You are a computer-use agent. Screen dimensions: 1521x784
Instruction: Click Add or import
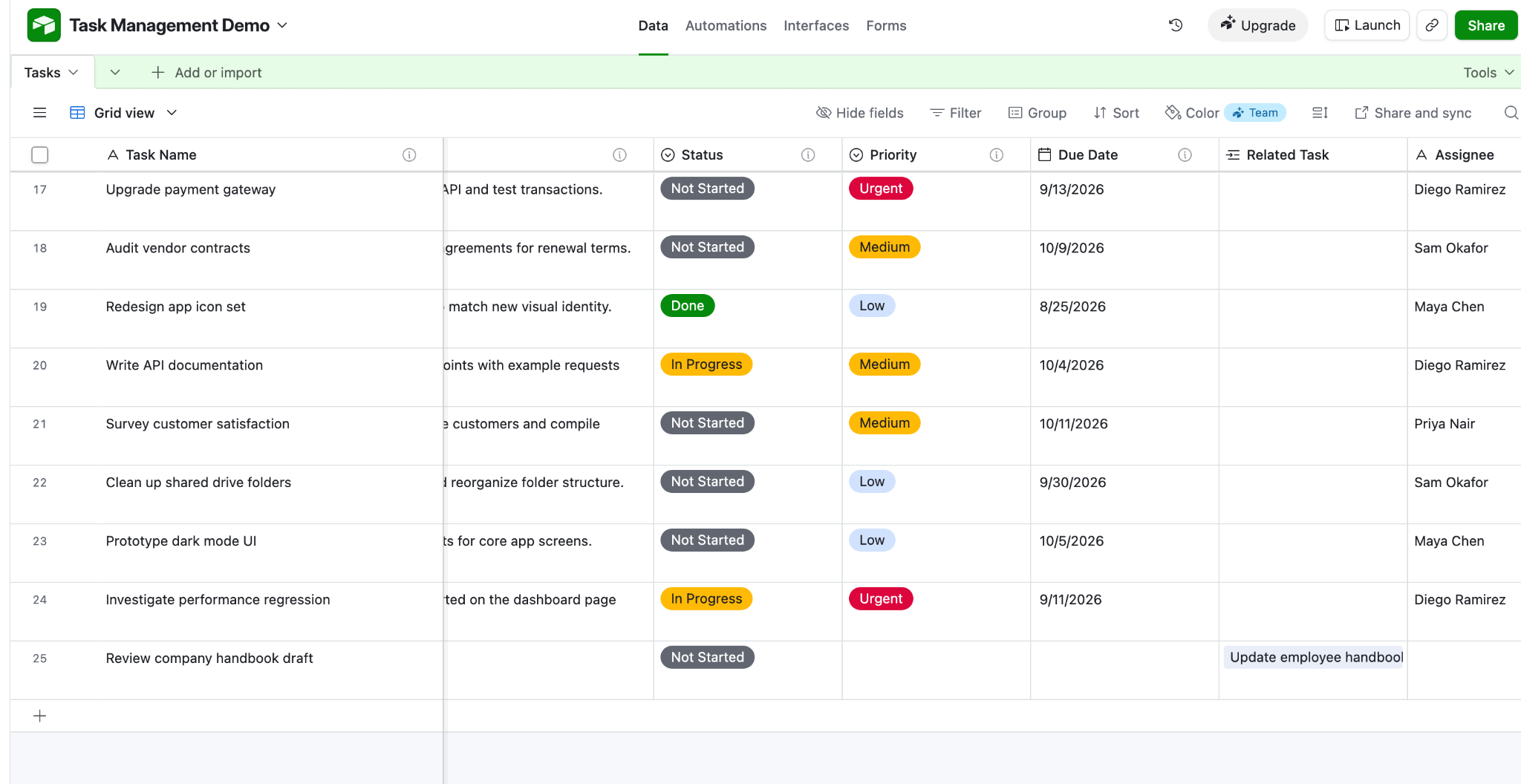click(206, 72)
